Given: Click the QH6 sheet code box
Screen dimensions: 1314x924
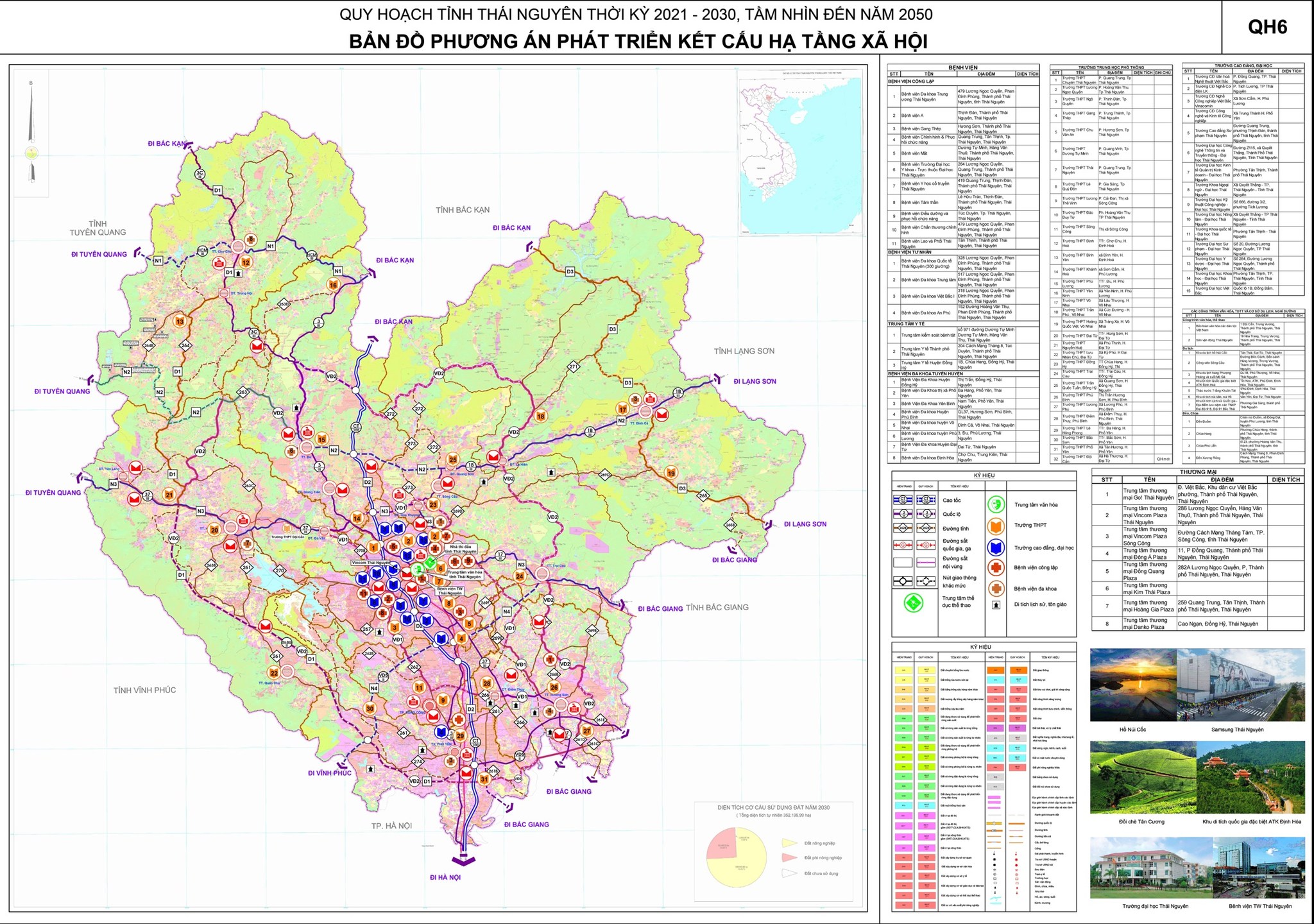Looking at the screenshot, I should tap(1267, 27).
